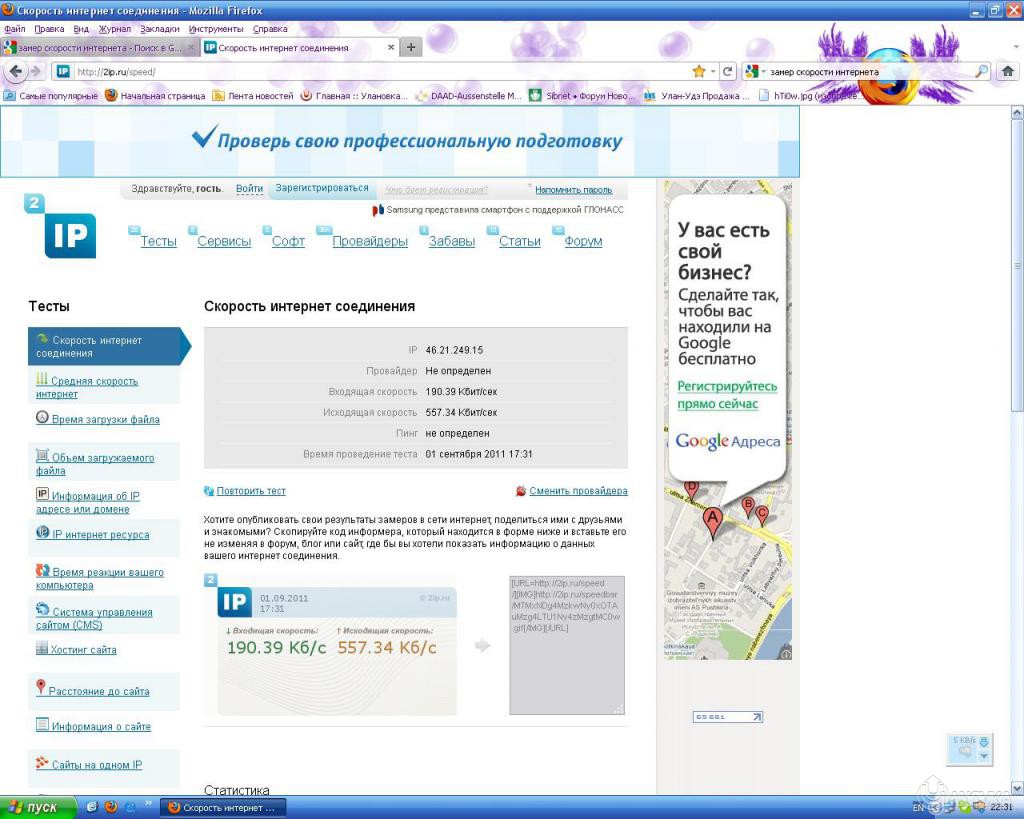The width and height of the screenshot is (1024, 819).
Task: Open the search engine dropdown in the search bar
Action: coord(758,72)
